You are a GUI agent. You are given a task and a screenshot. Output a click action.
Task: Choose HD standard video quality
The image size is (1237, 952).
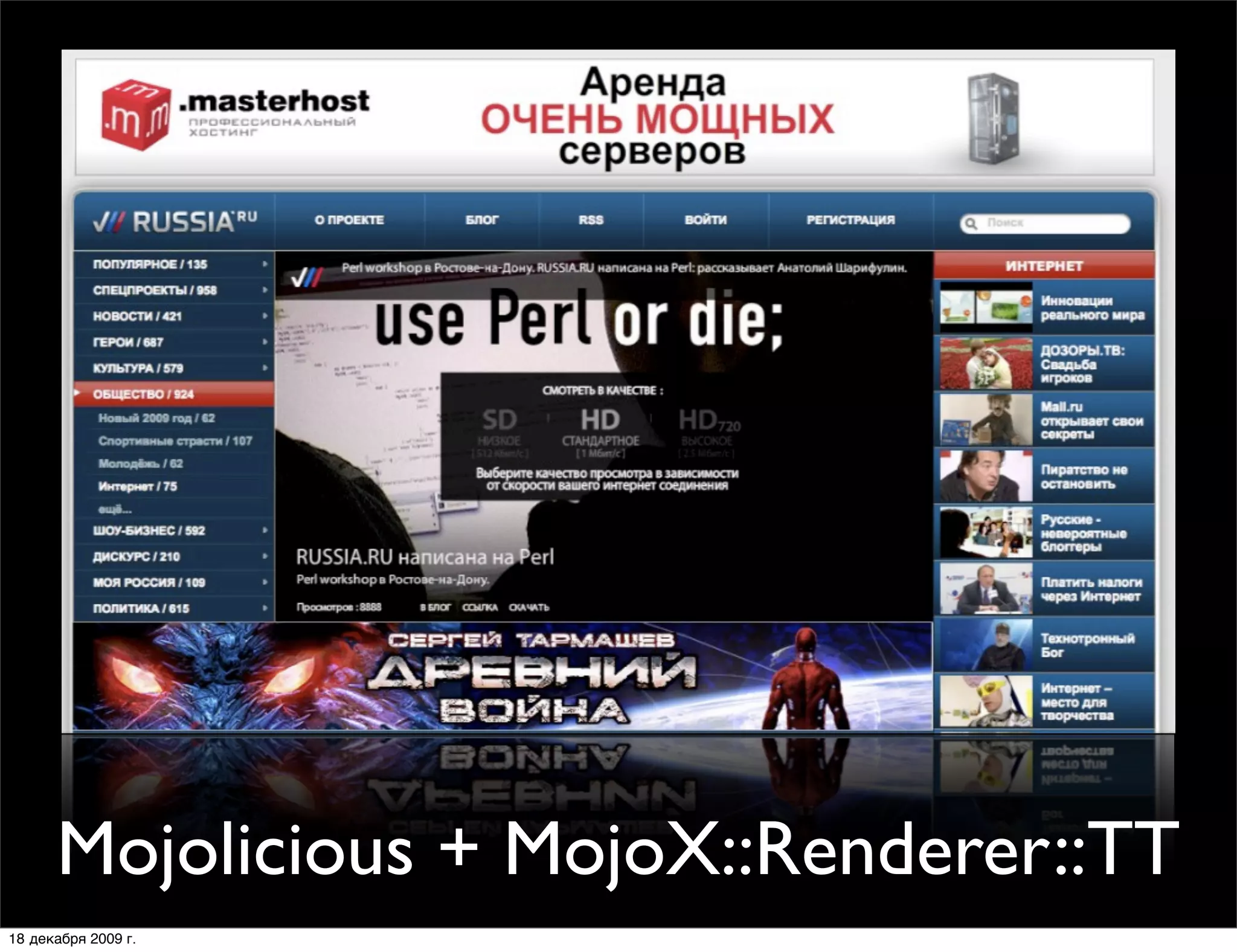click(600, 432)
